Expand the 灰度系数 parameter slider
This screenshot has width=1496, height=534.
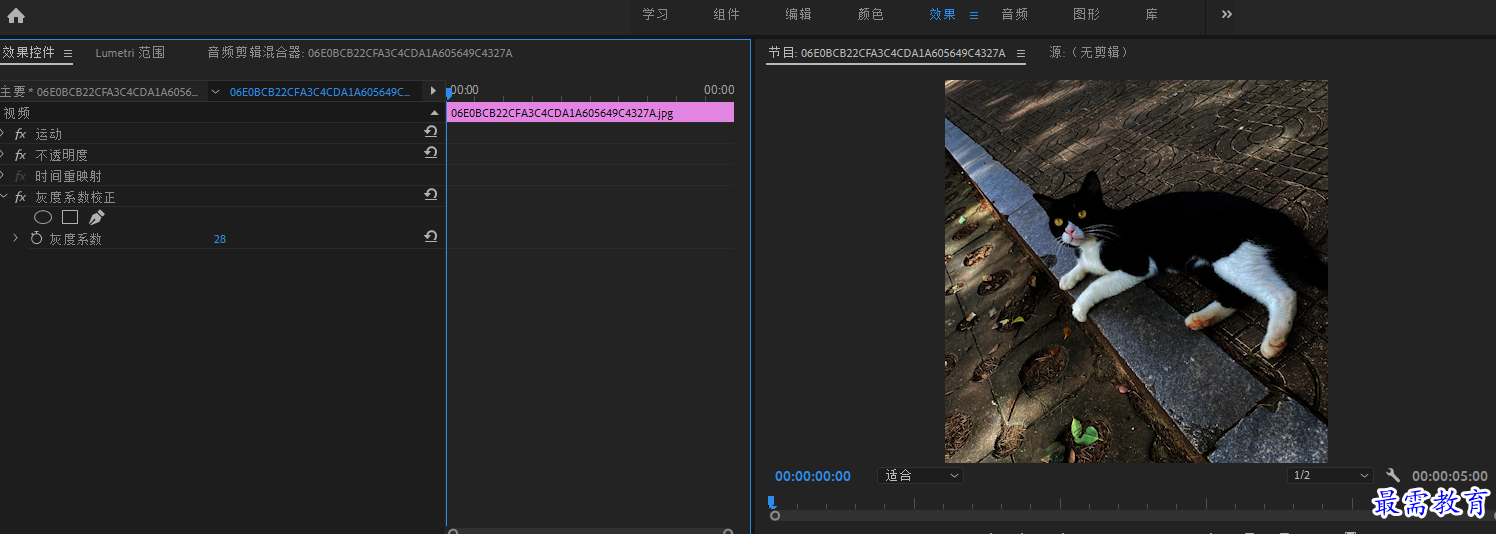coord(15,238)
